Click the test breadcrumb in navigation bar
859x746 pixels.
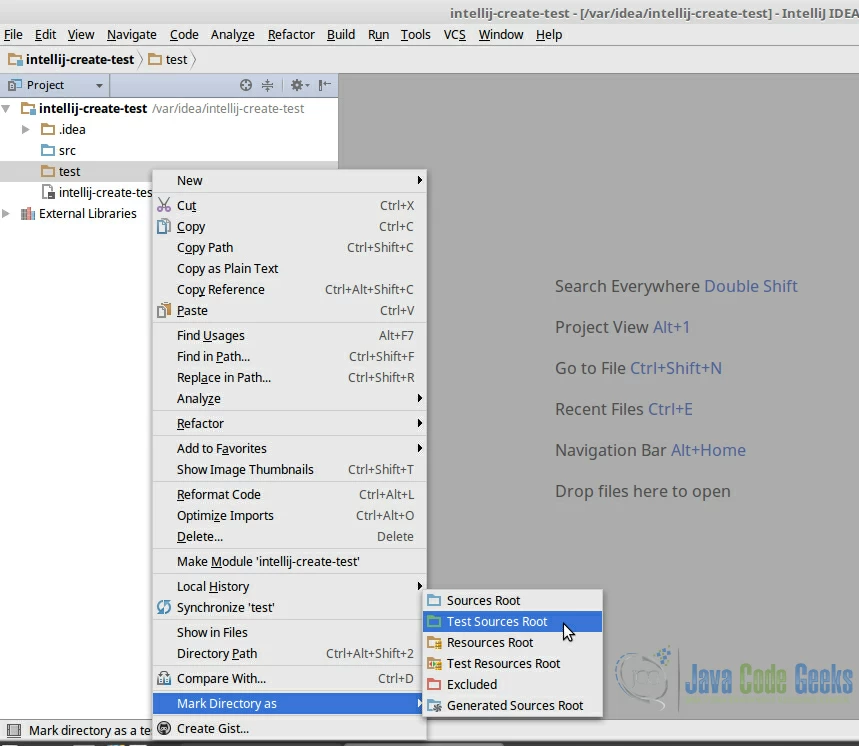pos(168,59)
